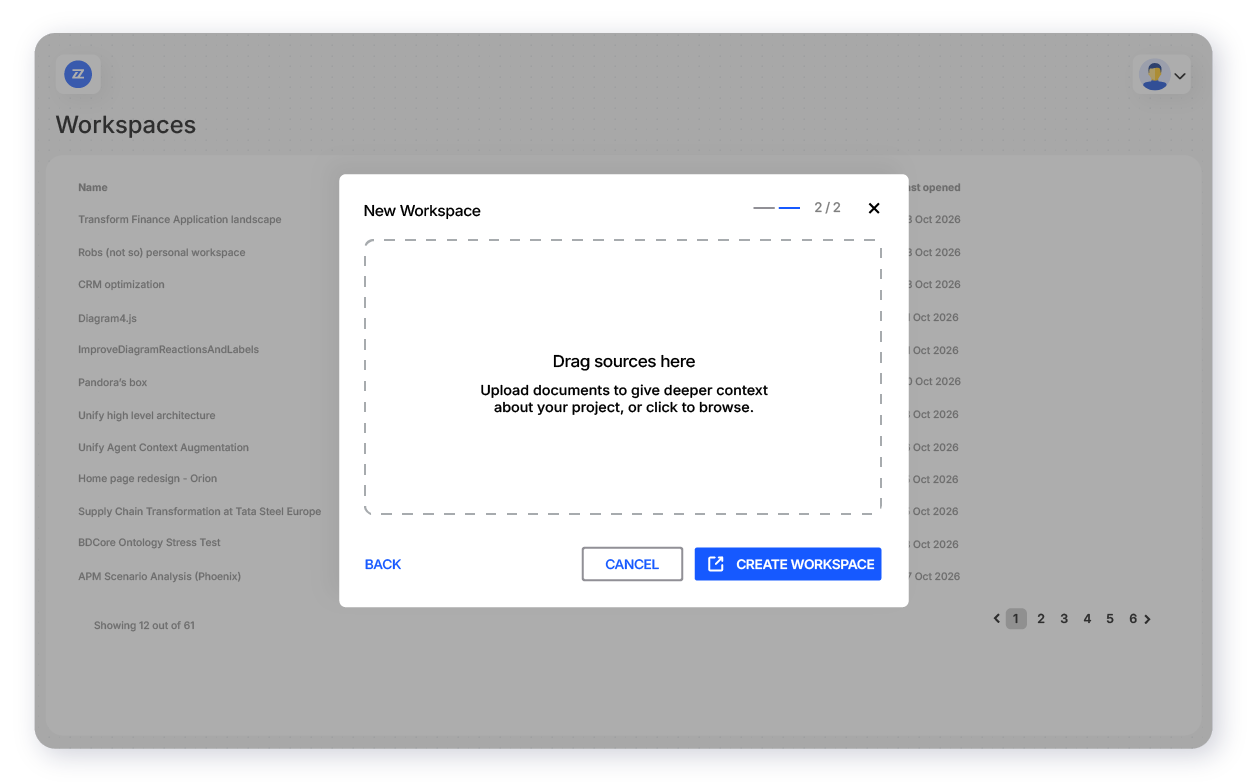The width and height of the screenshot is (1249, 782).
Task: Click the Cancel button
Action: 632,564
